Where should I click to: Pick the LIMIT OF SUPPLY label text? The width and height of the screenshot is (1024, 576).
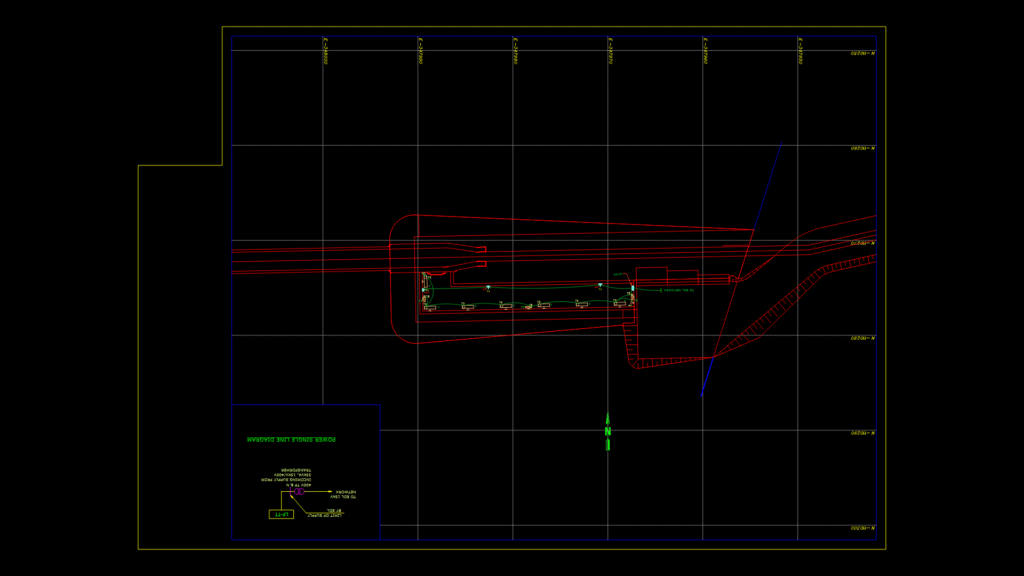[x=325, y=515]
